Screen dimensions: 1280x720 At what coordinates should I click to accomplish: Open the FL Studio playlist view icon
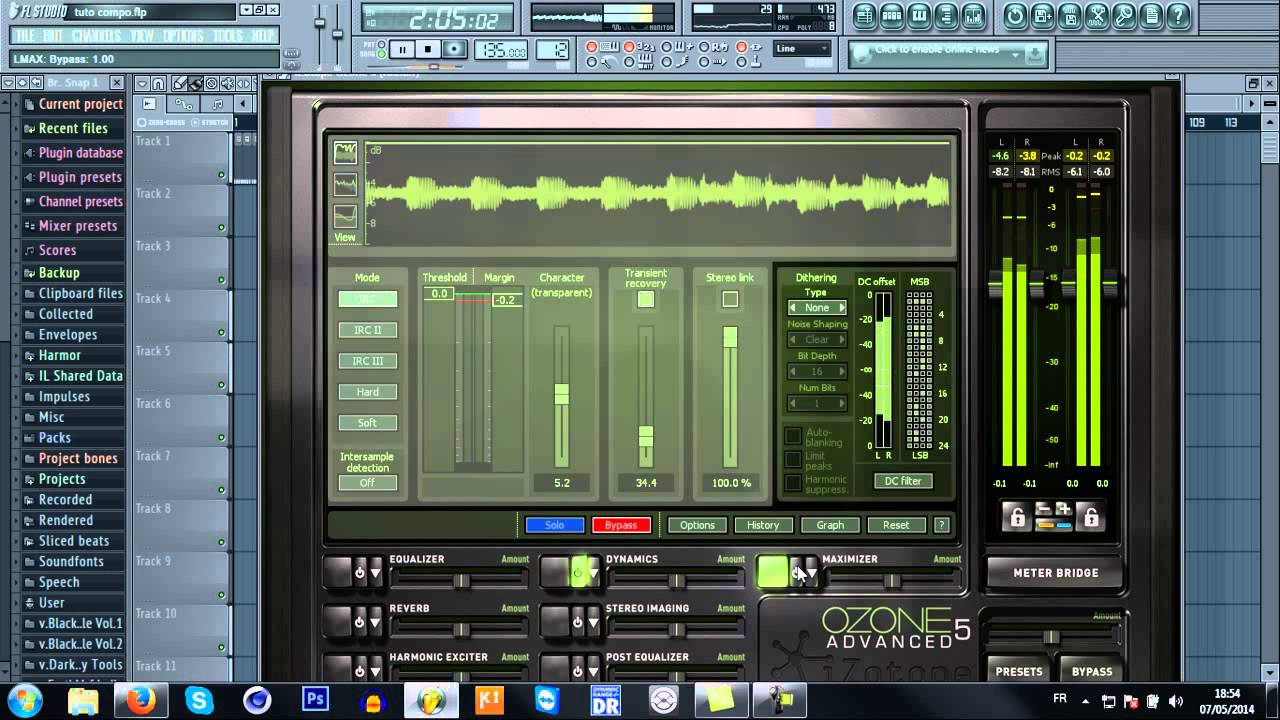[864, 16]
